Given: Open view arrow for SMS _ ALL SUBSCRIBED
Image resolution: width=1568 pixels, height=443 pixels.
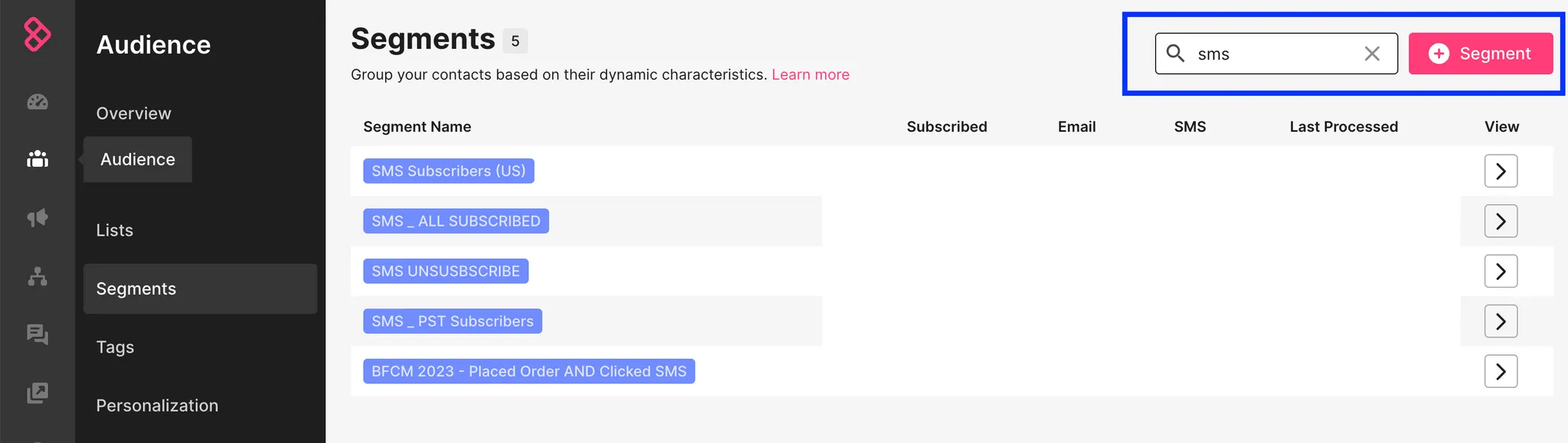Looking at the screenshot, I should tap(1501, 221).
